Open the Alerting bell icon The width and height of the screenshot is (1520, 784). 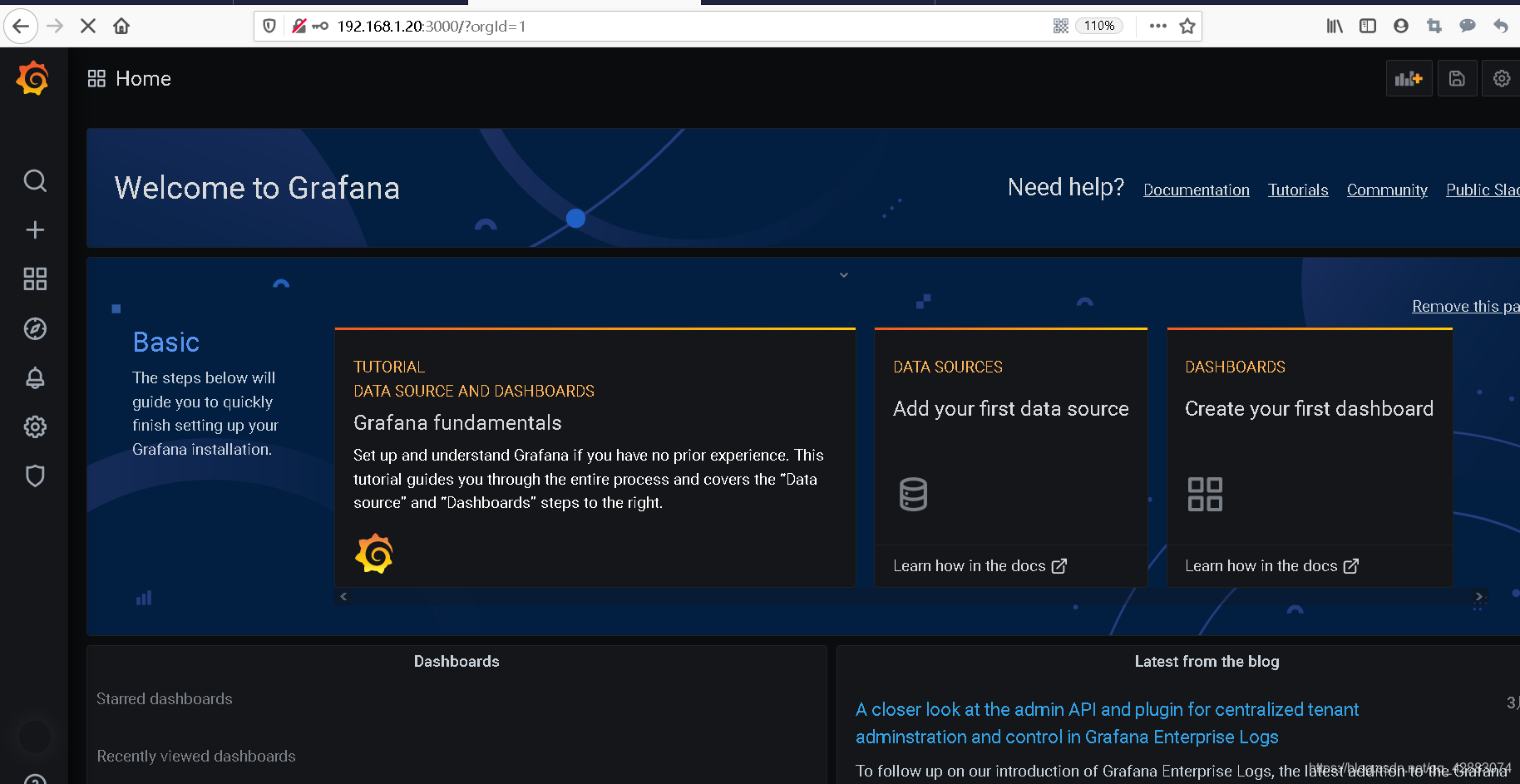tap(35, 377)
